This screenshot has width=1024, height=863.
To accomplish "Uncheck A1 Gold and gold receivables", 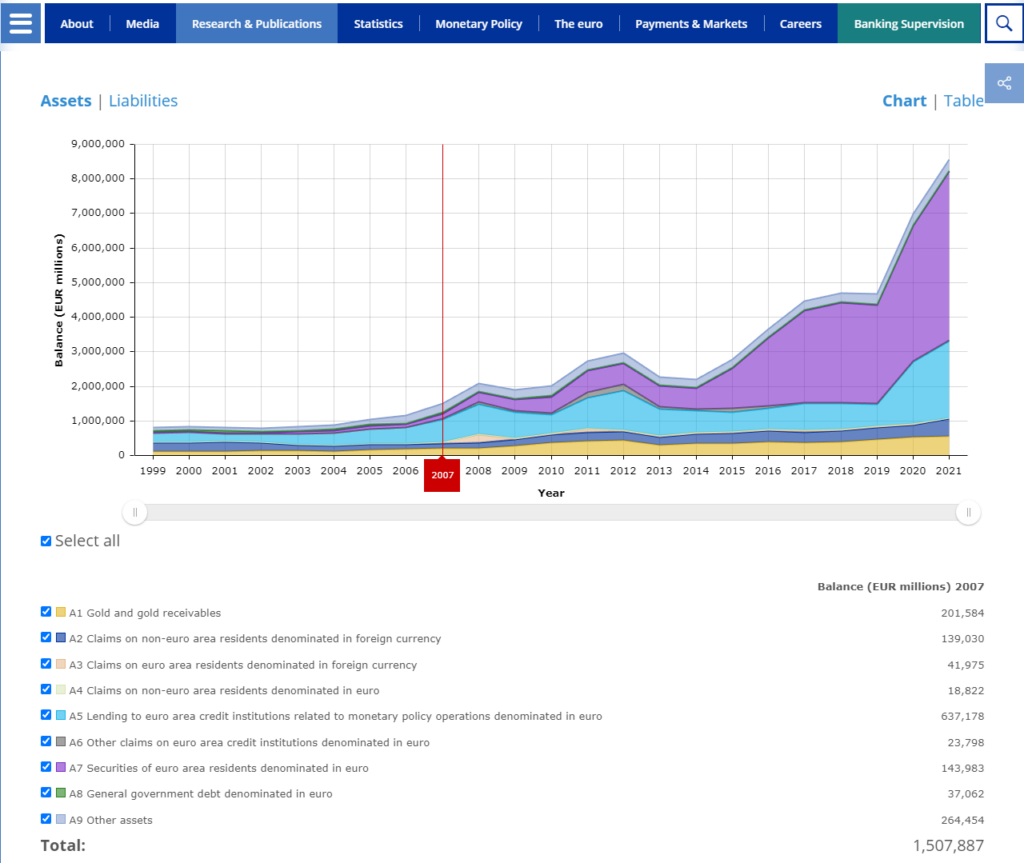I will [x=46, y=611].
